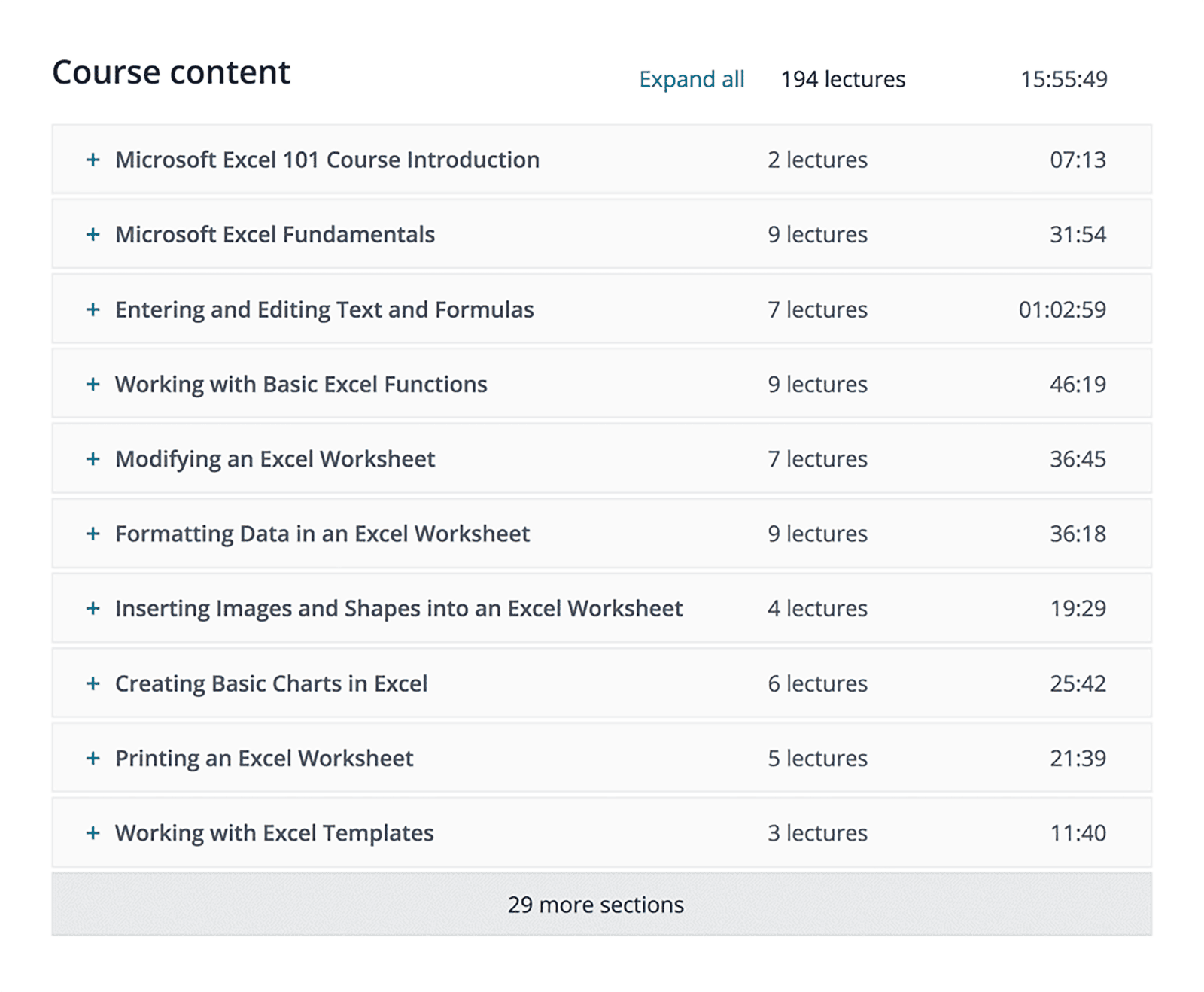Click the total duration 15:55:49 label
1204x992 pixels.
tap(1063, 78)
